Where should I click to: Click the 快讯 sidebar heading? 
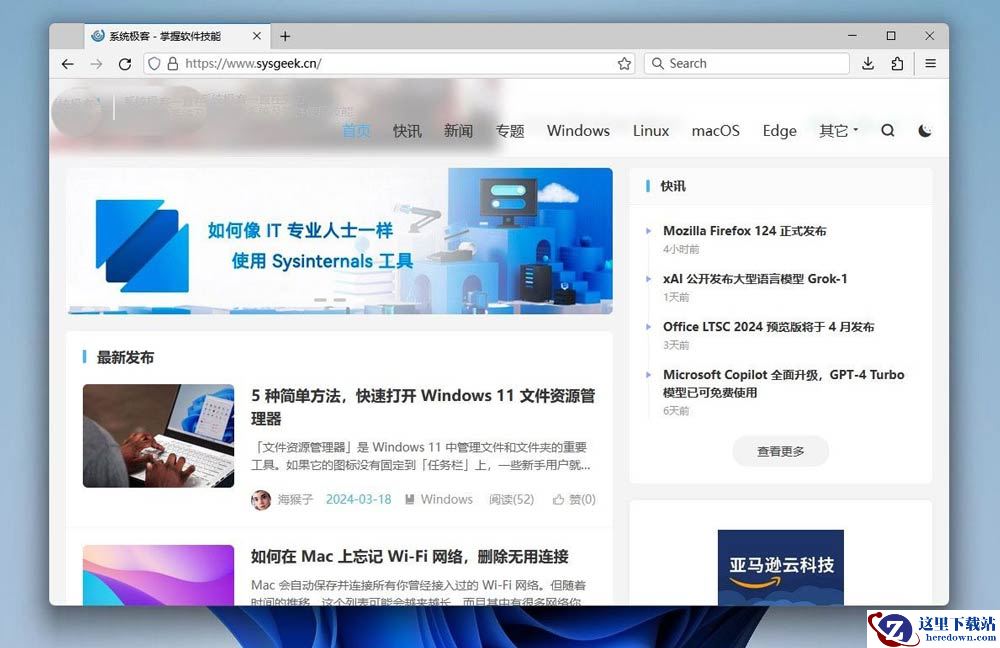pos(673,186)
